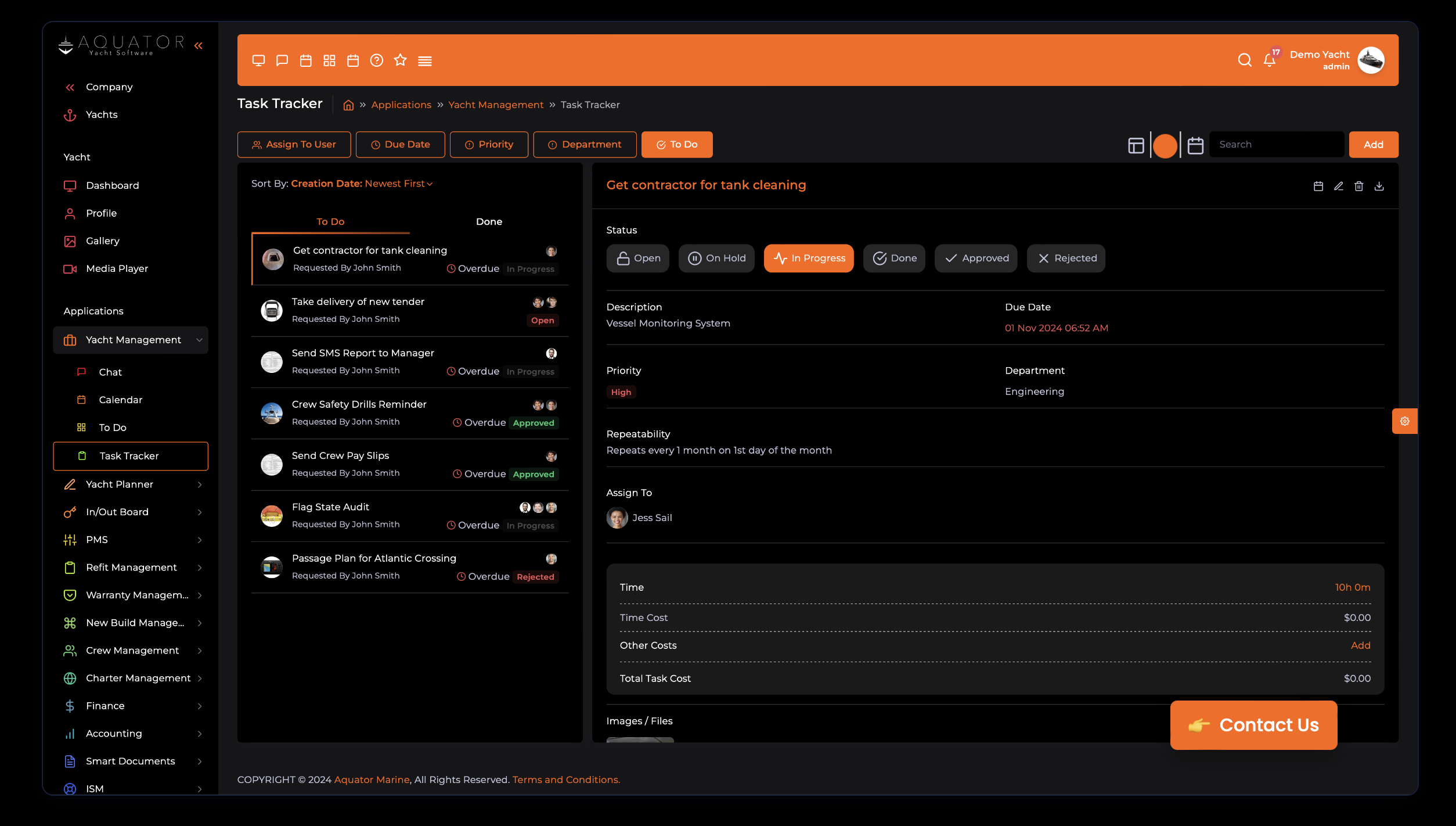Open the settings gear tab on the right edge

1405,421
